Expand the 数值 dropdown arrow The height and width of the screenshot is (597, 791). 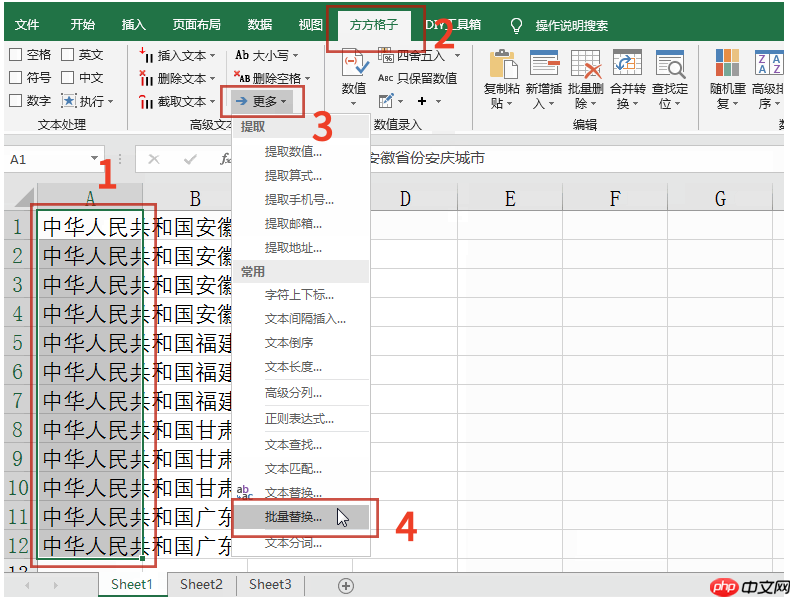[x=354, y=104]
